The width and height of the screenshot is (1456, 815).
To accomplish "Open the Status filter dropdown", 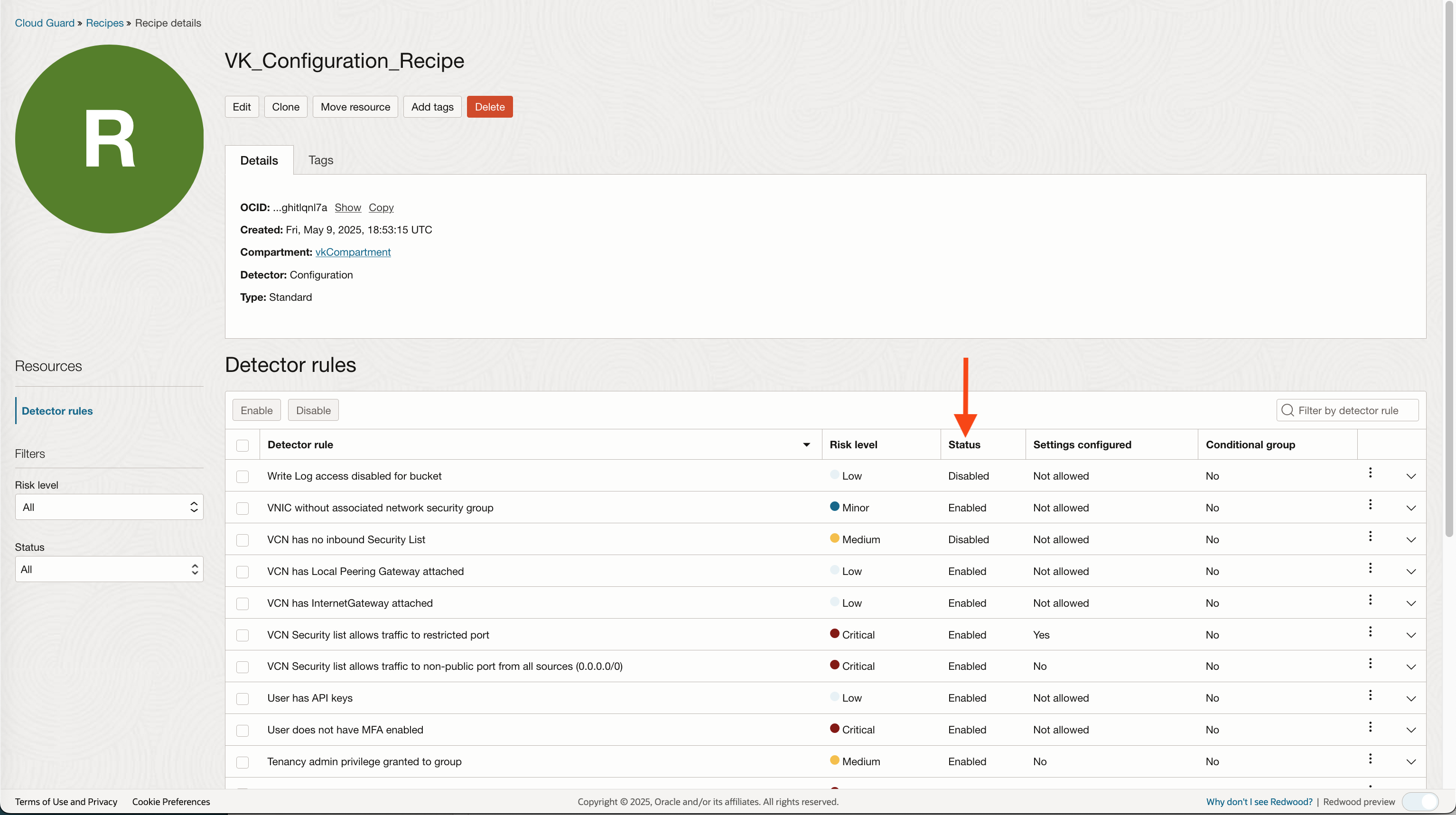I will pyautogui.click(x=109, y=569).
